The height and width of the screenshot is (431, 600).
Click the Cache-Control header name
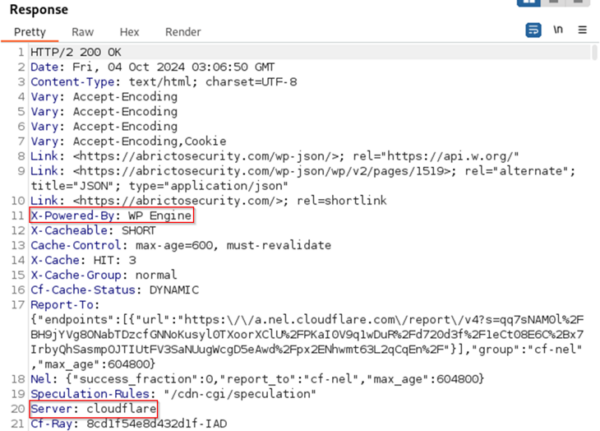point(76,245)
